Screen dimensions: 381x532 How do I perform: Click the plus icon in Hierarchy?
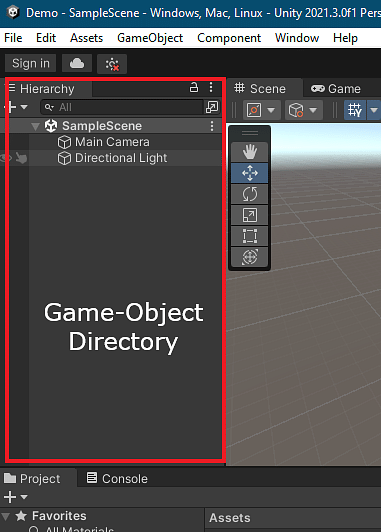click(11, 107)
